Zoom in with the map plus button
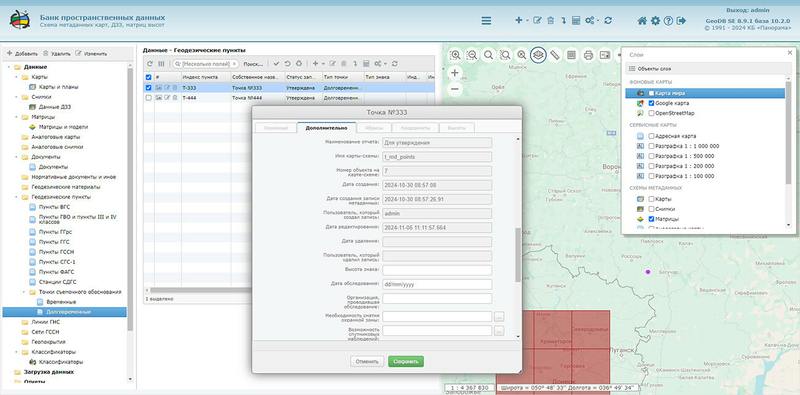The height and width of the screenshot is (395, 800). coord(455,72)
